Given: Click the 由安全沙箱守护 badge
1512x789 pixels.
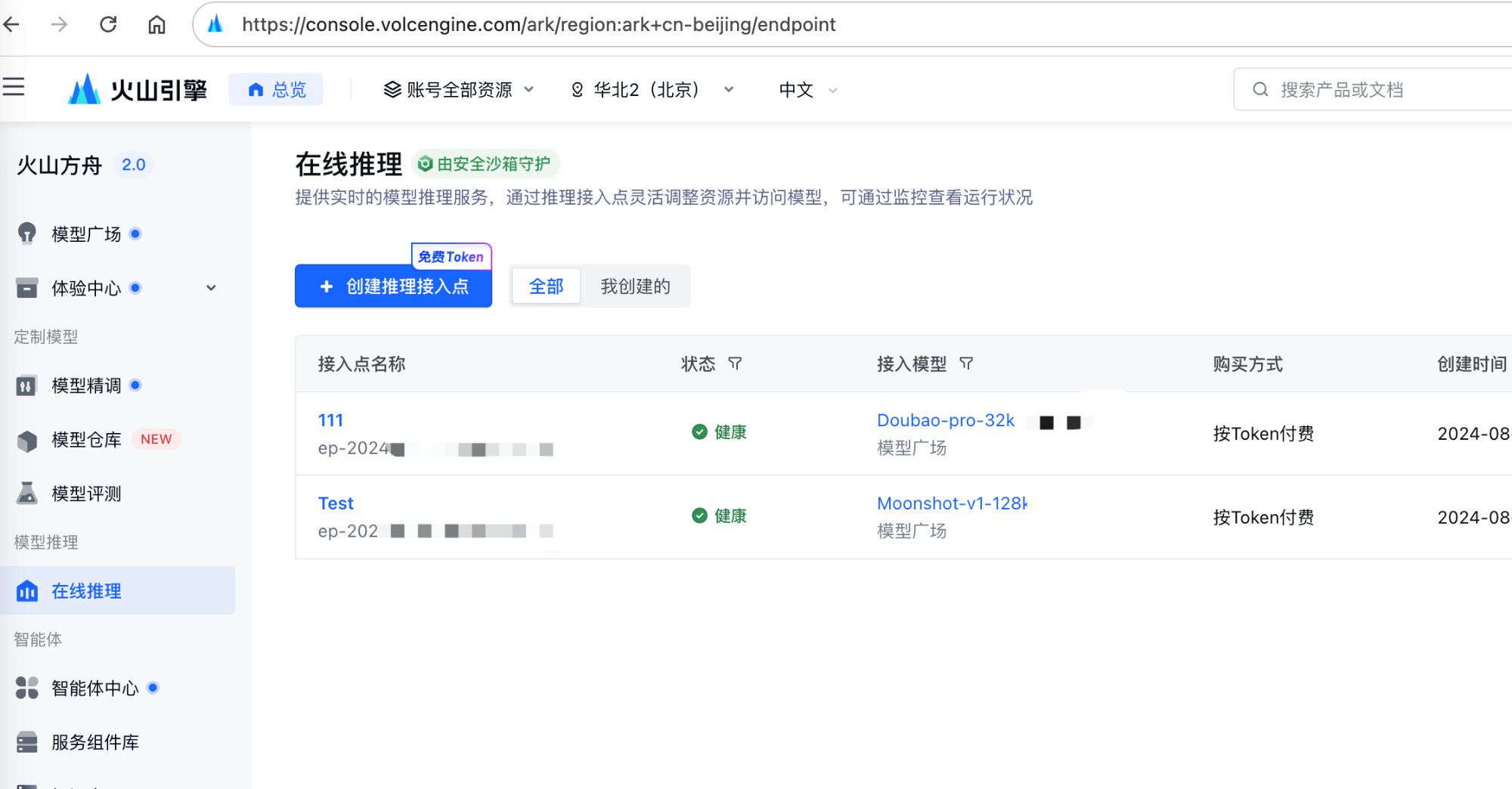Looking at the screenshot, I should coord(485,164).
